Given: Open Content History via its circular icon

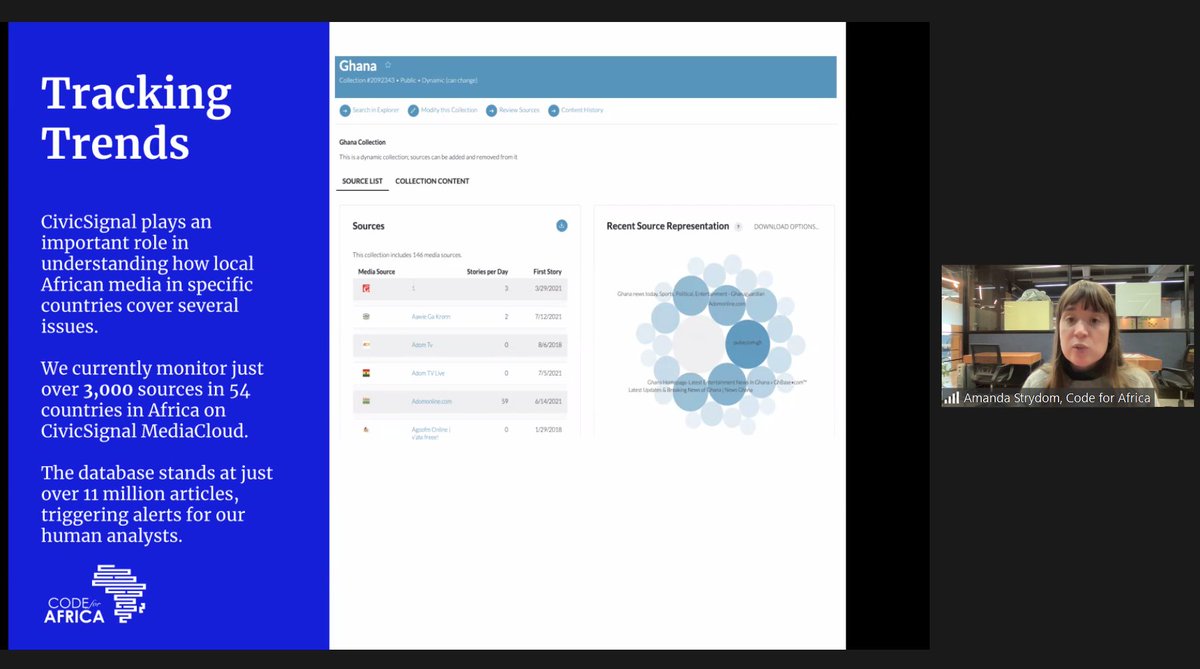Looking at the screenshot, I should pos(553,110).
